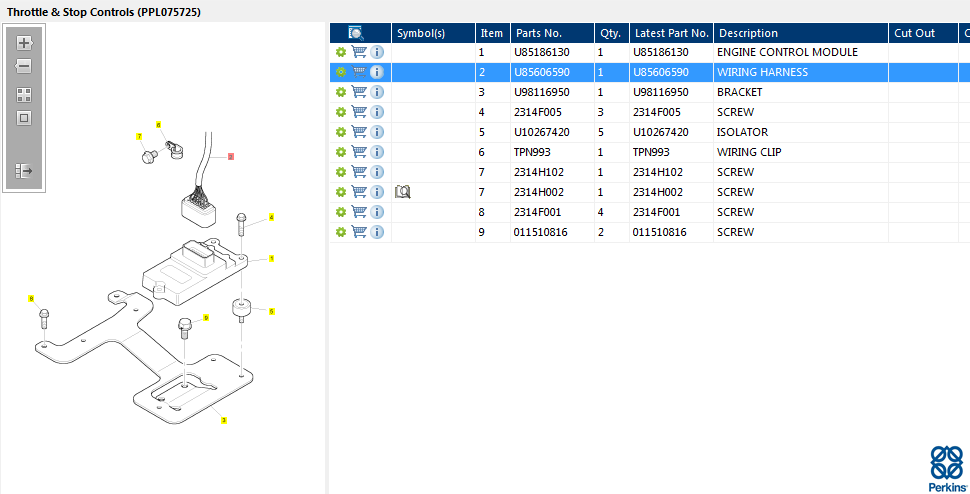Add WIRING HARNESS U85606590 to cart
Image resolution: width=970 pixels, height=494 pixels.
(359, 72)
